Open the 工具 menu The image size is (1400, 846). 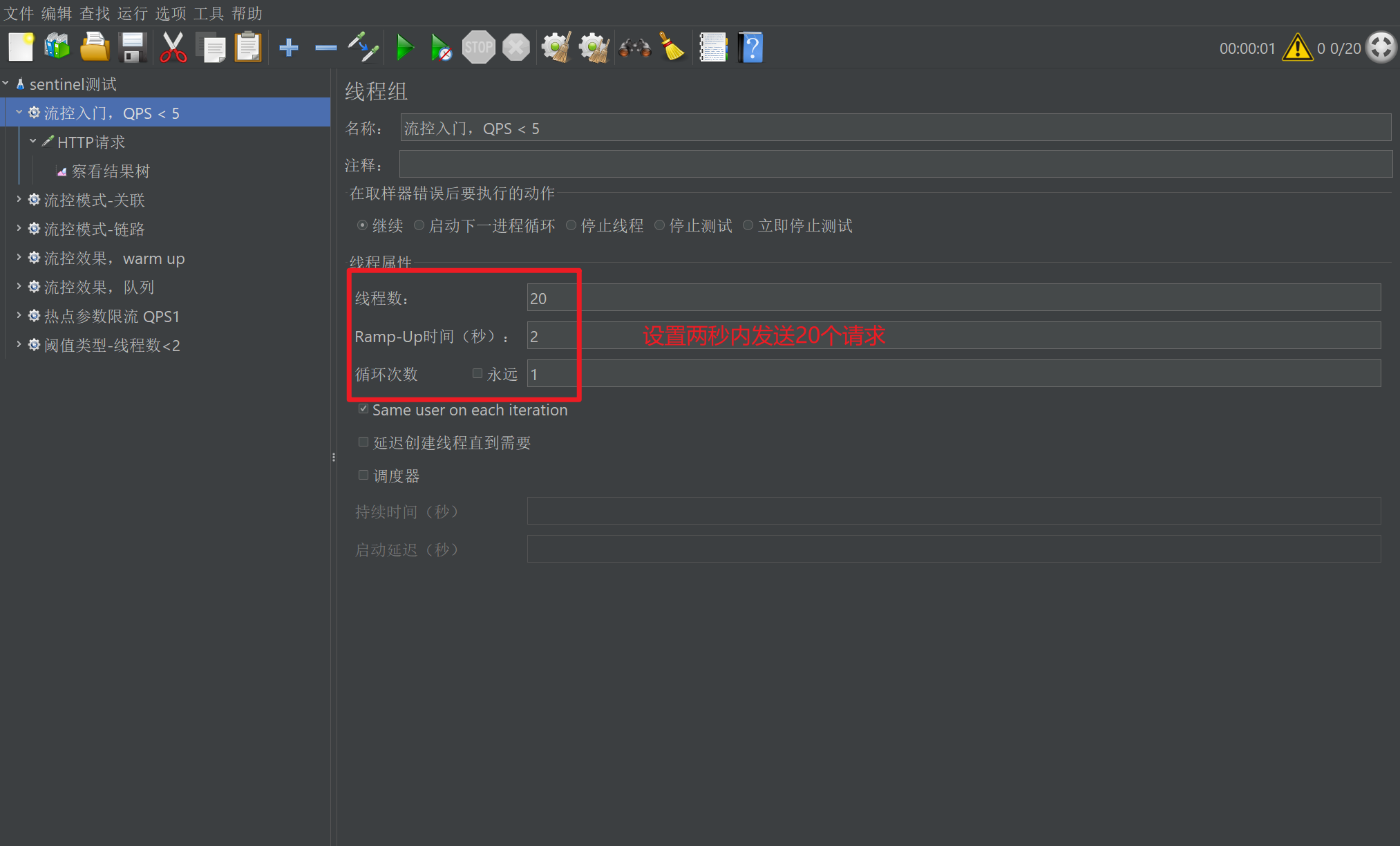click(x=209, y=13)
